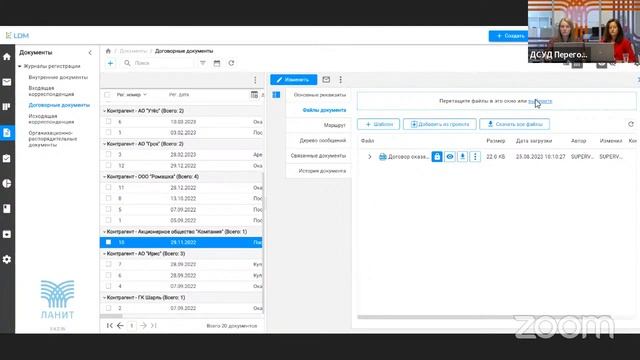Viewport: 640px width, 360px height.
Task: Check the row dated 28.02.2023
Action: pos(108,155)
